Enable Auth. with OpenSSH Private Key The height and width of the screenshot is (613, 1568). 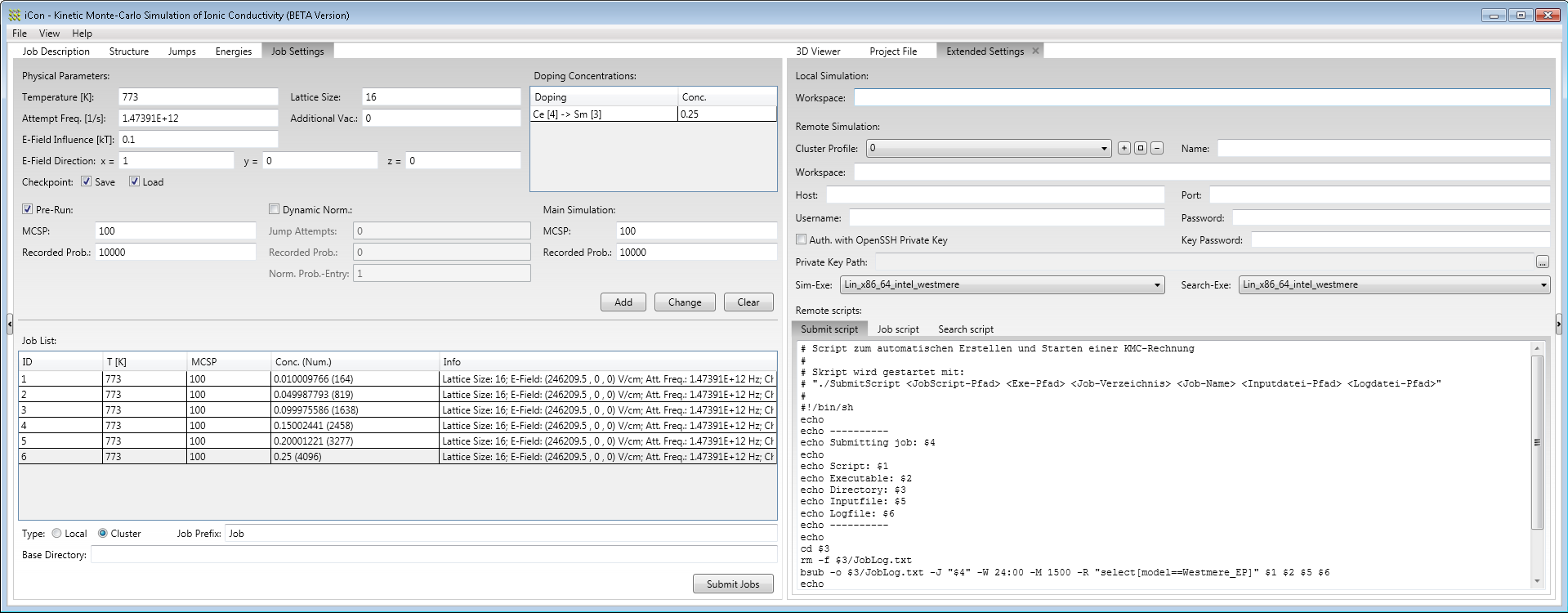[x=801, y=239]
